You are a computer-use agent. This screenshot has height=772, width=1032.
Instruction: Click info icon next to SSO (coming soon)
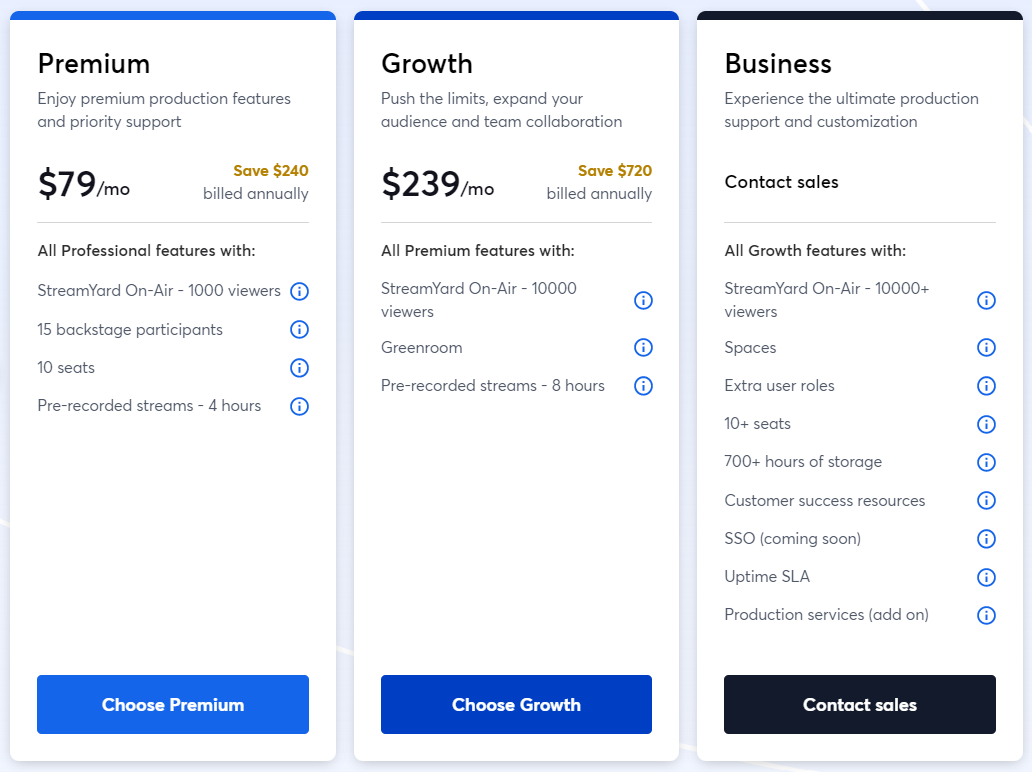click(986, 539)
